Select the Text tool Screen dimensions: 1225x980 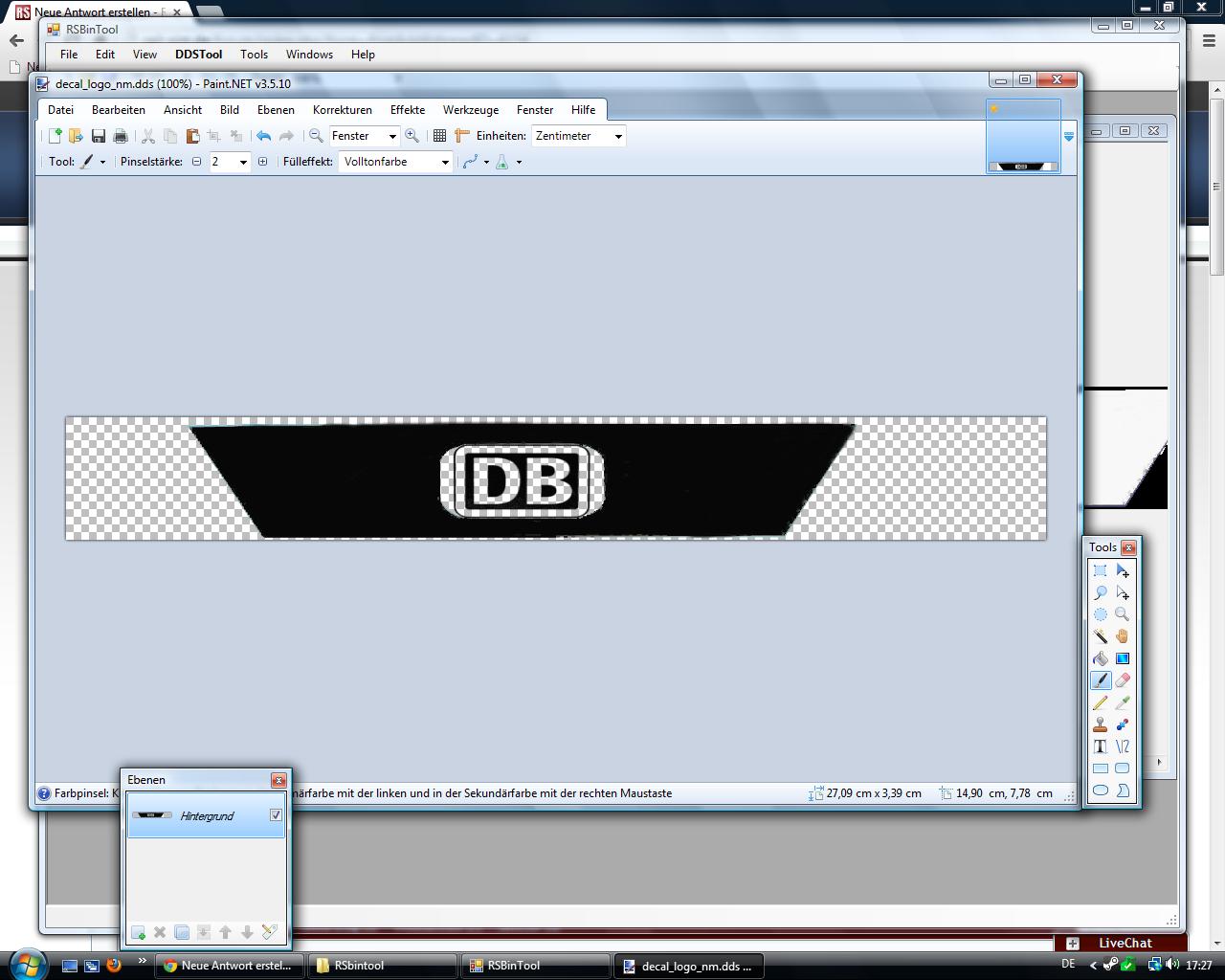coord(1101,746)
